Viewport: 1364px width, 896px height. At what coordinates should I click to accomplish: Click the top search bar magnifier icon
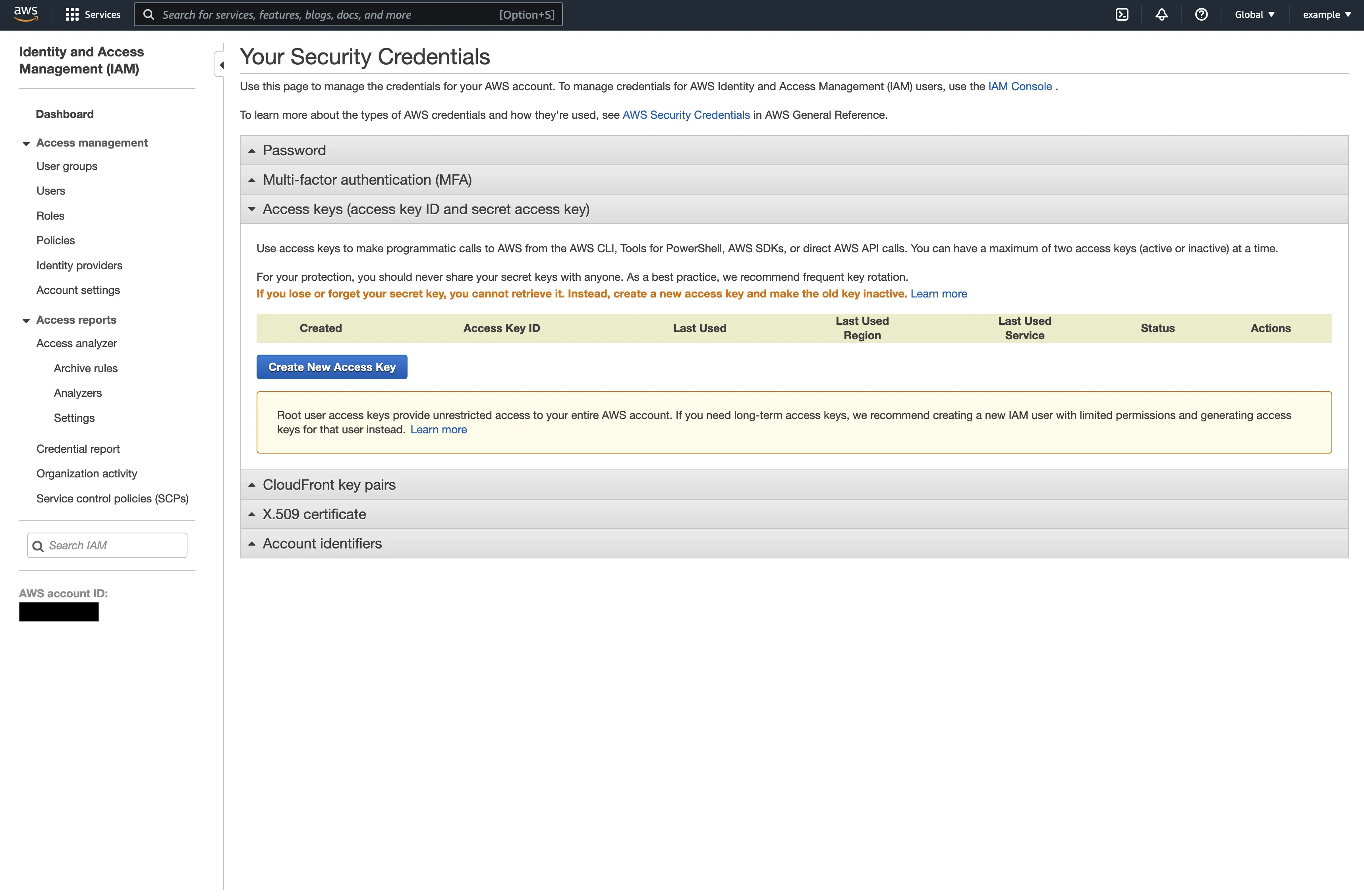149,14
